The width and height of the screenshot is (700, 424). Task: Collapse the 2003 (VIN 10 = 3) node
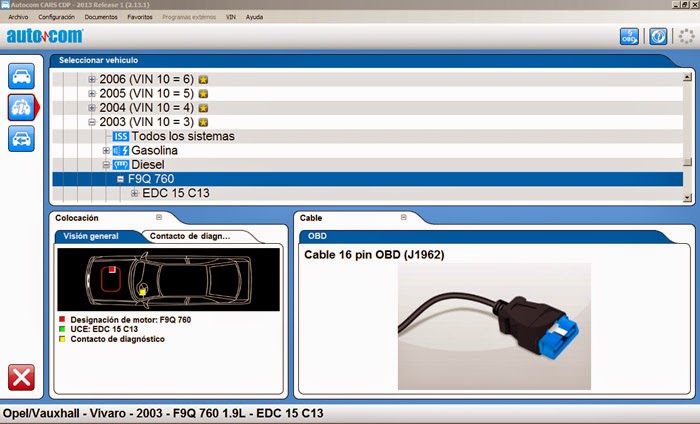coord(92,122)
